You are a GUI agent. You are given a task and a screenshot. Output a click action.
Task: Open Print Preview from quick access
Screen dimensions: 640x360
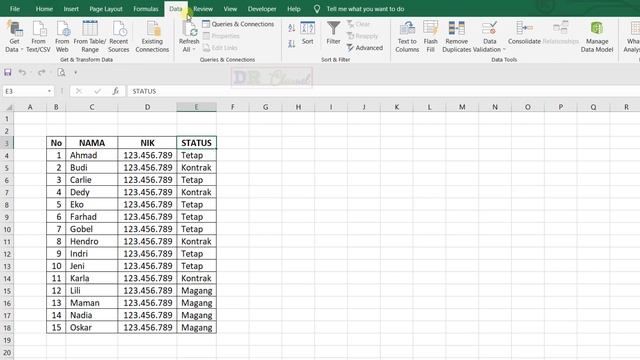(61, 73)
